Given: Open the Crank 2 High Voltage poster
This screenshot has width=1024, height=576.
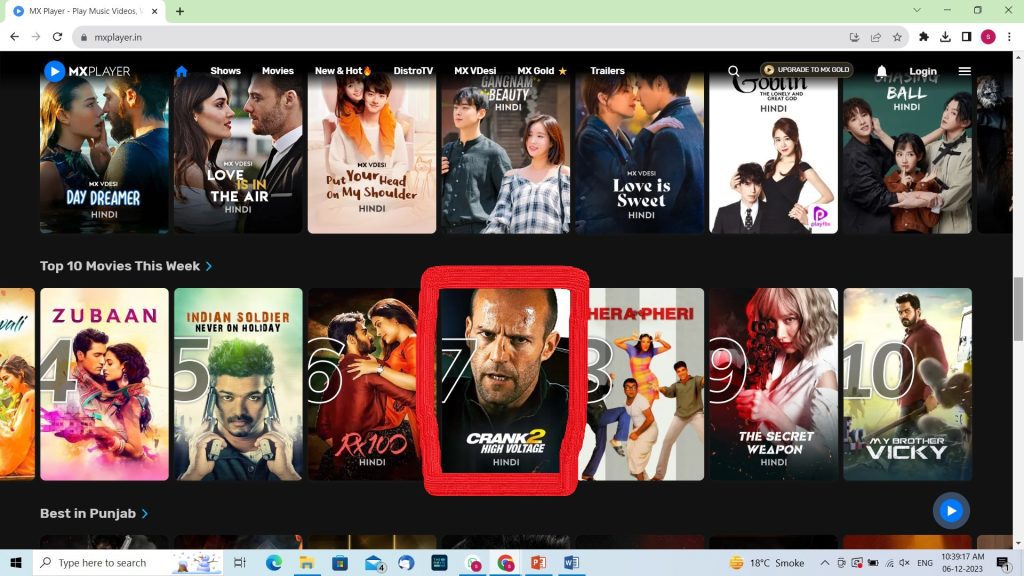Looking at the screenshot, I should [x=505, y=381].
